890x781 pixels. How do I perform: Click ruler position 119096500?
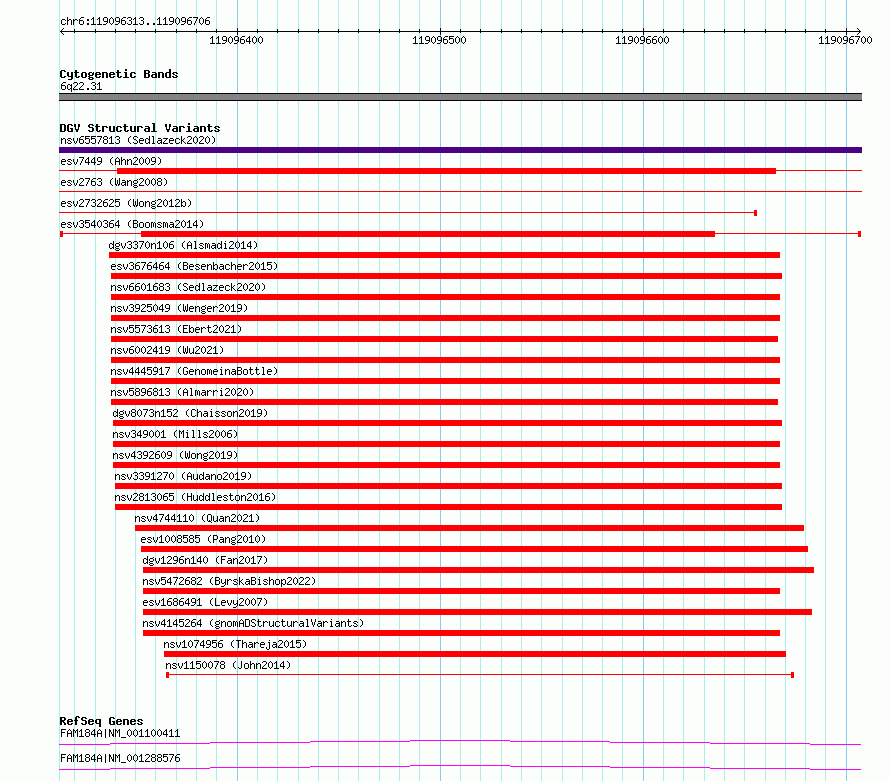pyautogui.click(x=439, y=40)
